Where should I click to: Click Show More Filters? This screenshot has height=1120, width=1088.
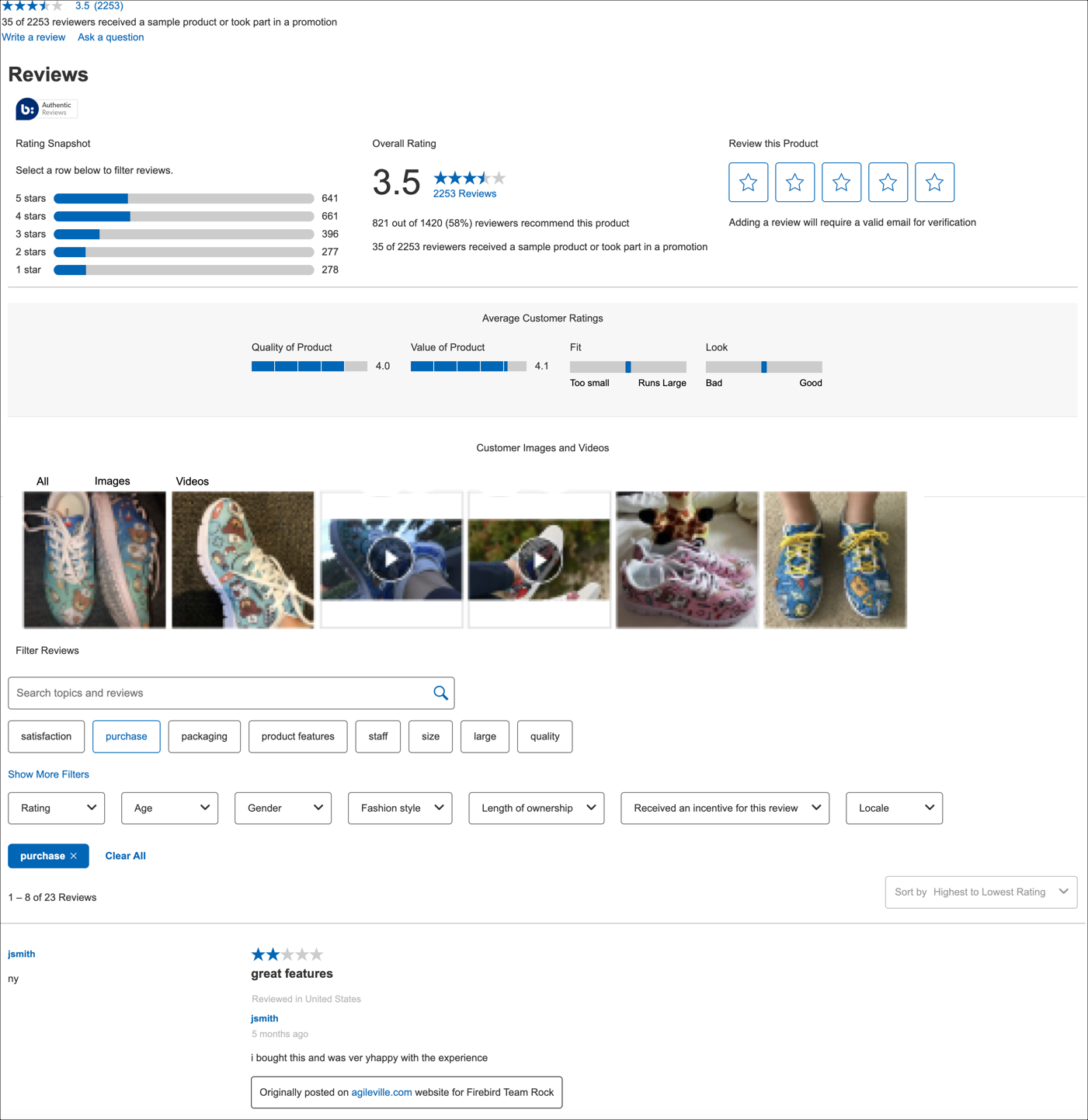click(48, 774)
